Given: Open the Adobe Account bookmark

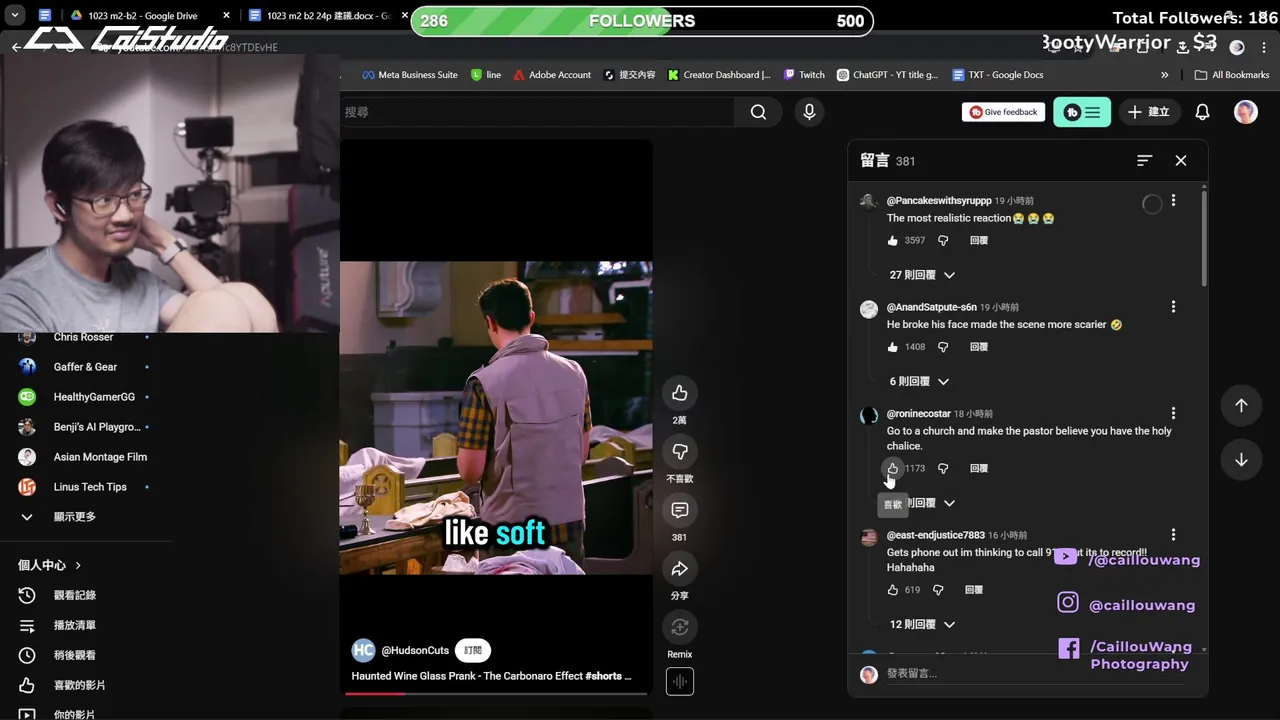Looking at the screenshot, I should tap(552, 75).
